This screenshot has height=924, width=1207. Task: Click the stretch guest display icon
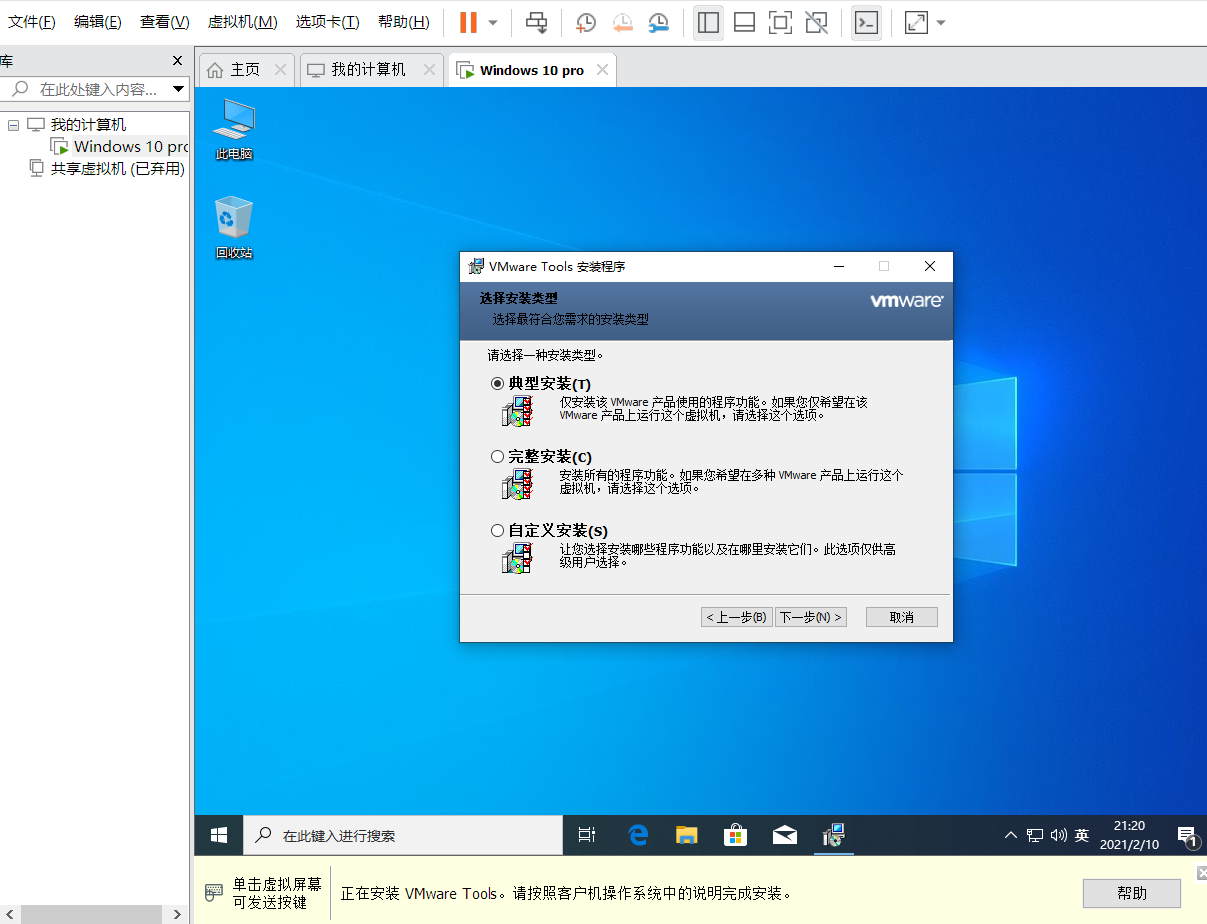pyautogui.click(x=916, y=22)
